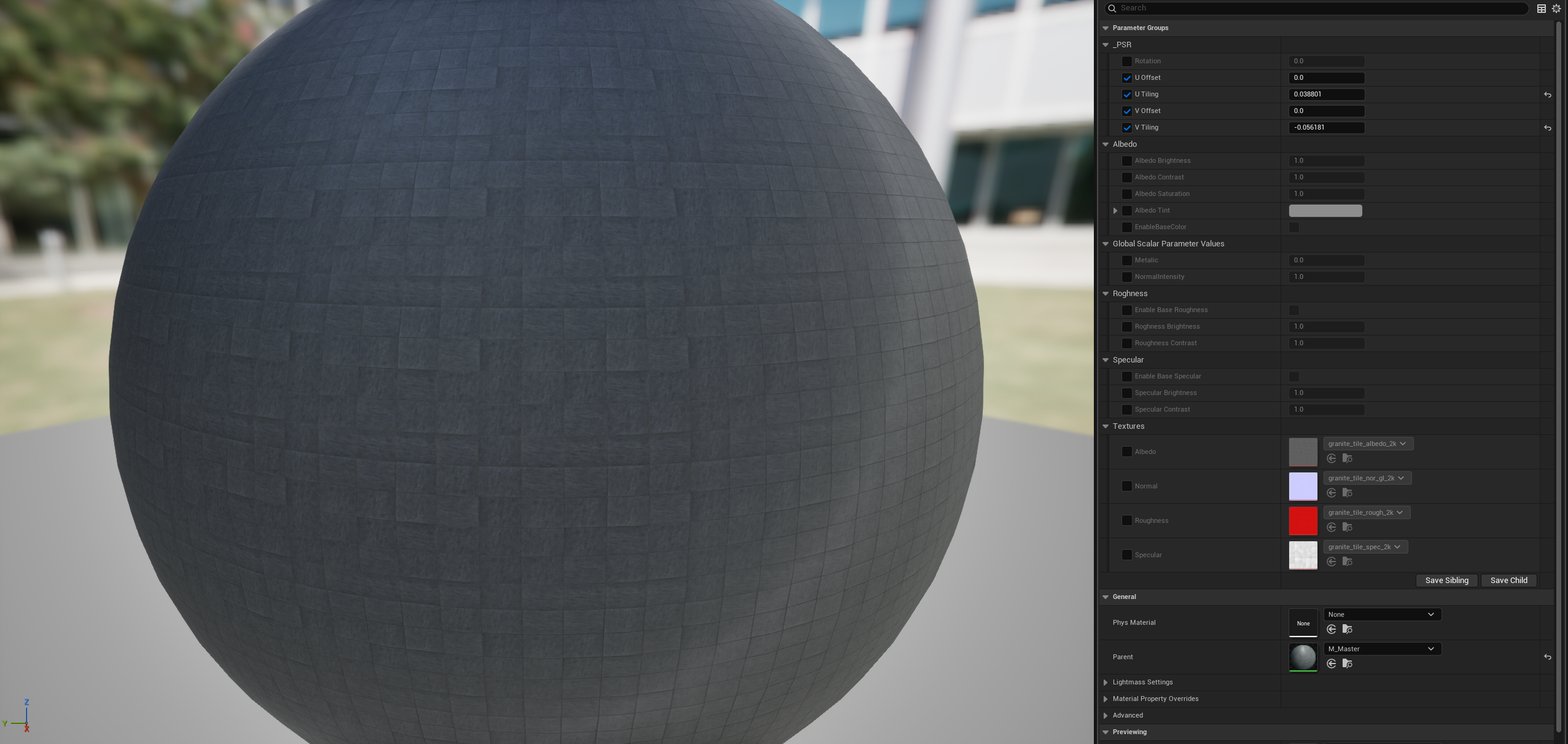Reset V Tiling to default value
The image size is (1568, 744).
[1547, 128]
